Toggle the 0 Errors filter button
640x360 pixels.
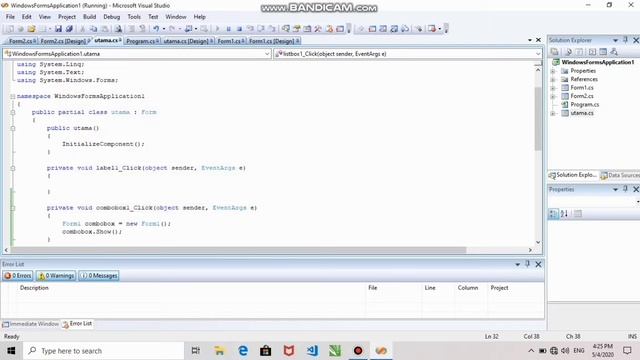[18, 276]
